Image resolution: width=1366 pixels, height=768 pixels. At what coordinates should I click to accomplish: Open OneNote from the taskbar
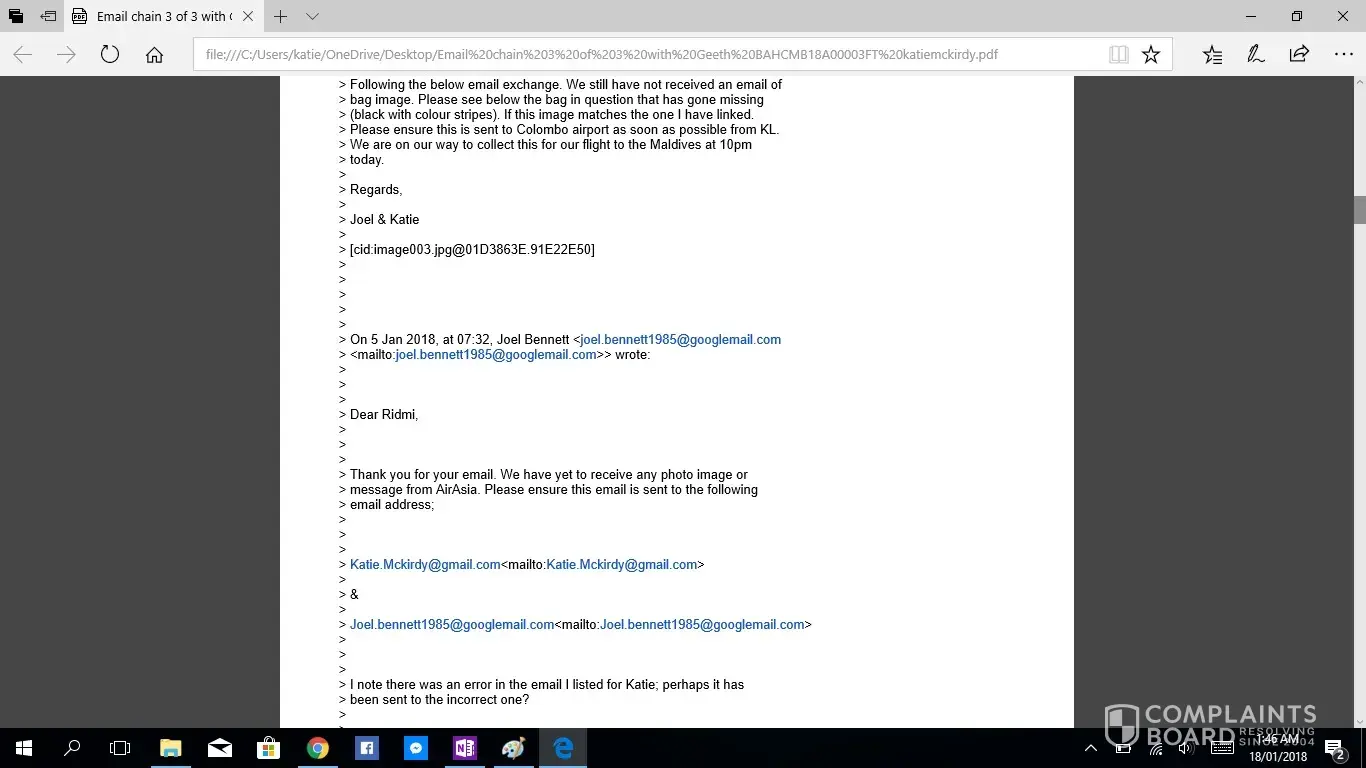tap(464, 748)
